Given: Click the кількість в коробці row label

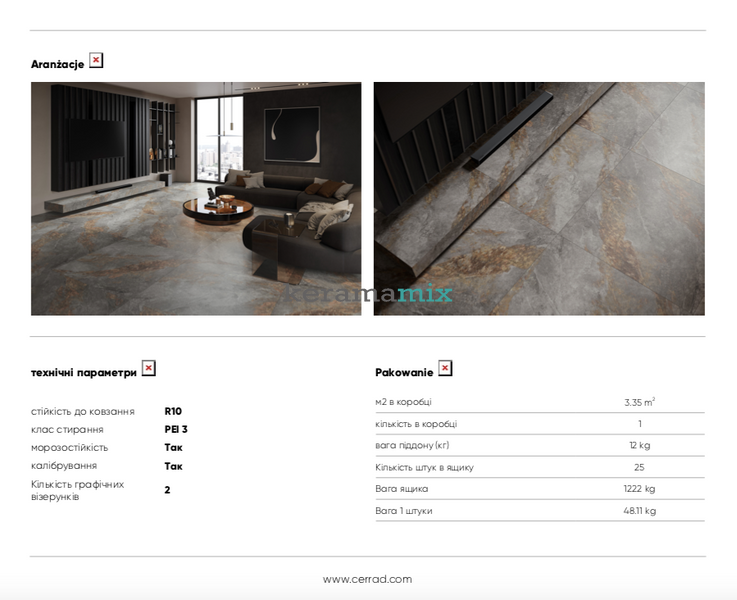Looking at the screenshot, I should 416,424.
